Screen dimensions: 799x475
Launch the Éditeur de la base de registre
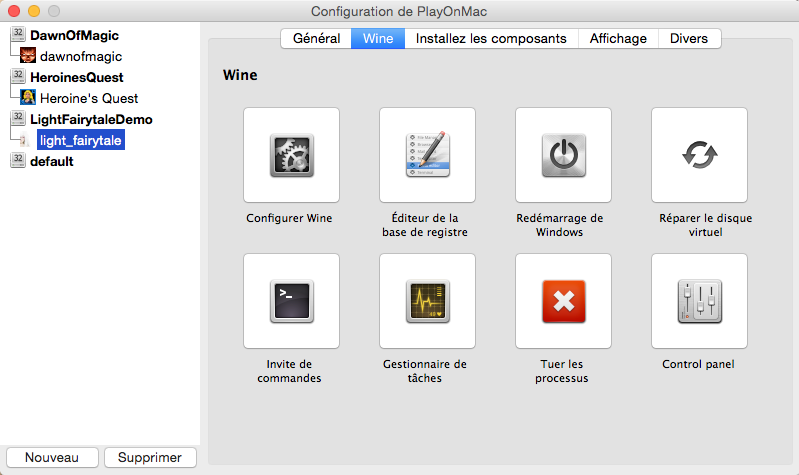(x=428, y=155)
